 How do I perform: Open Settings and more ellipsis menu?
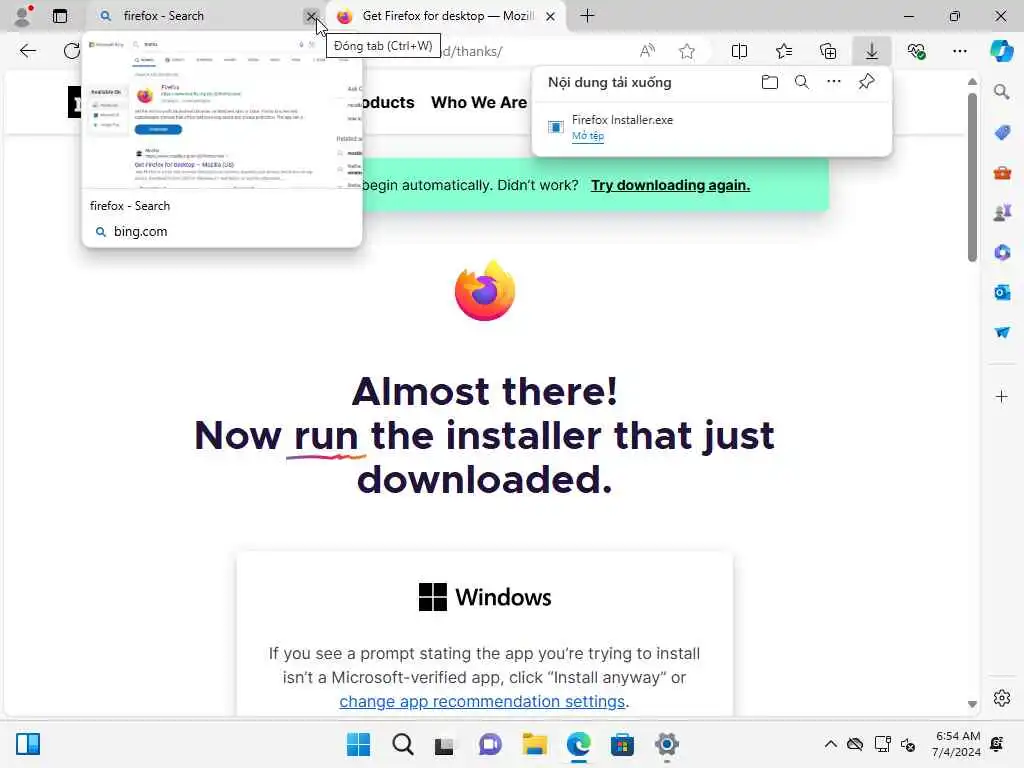(x=959, y=51)
